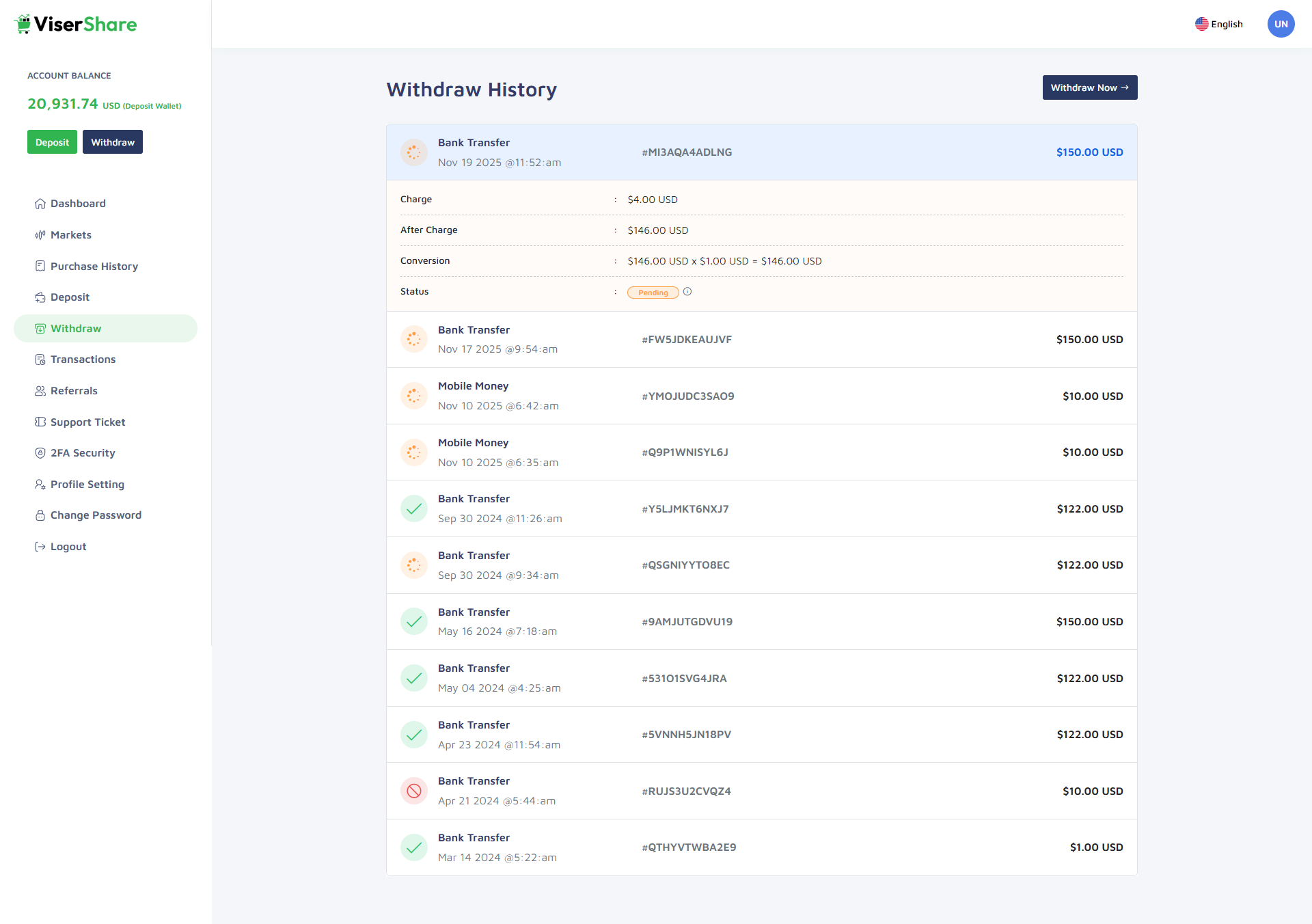Open the English language dropdown
The width and height of the screenshot is (1312, 924).
coord(1219,25)
